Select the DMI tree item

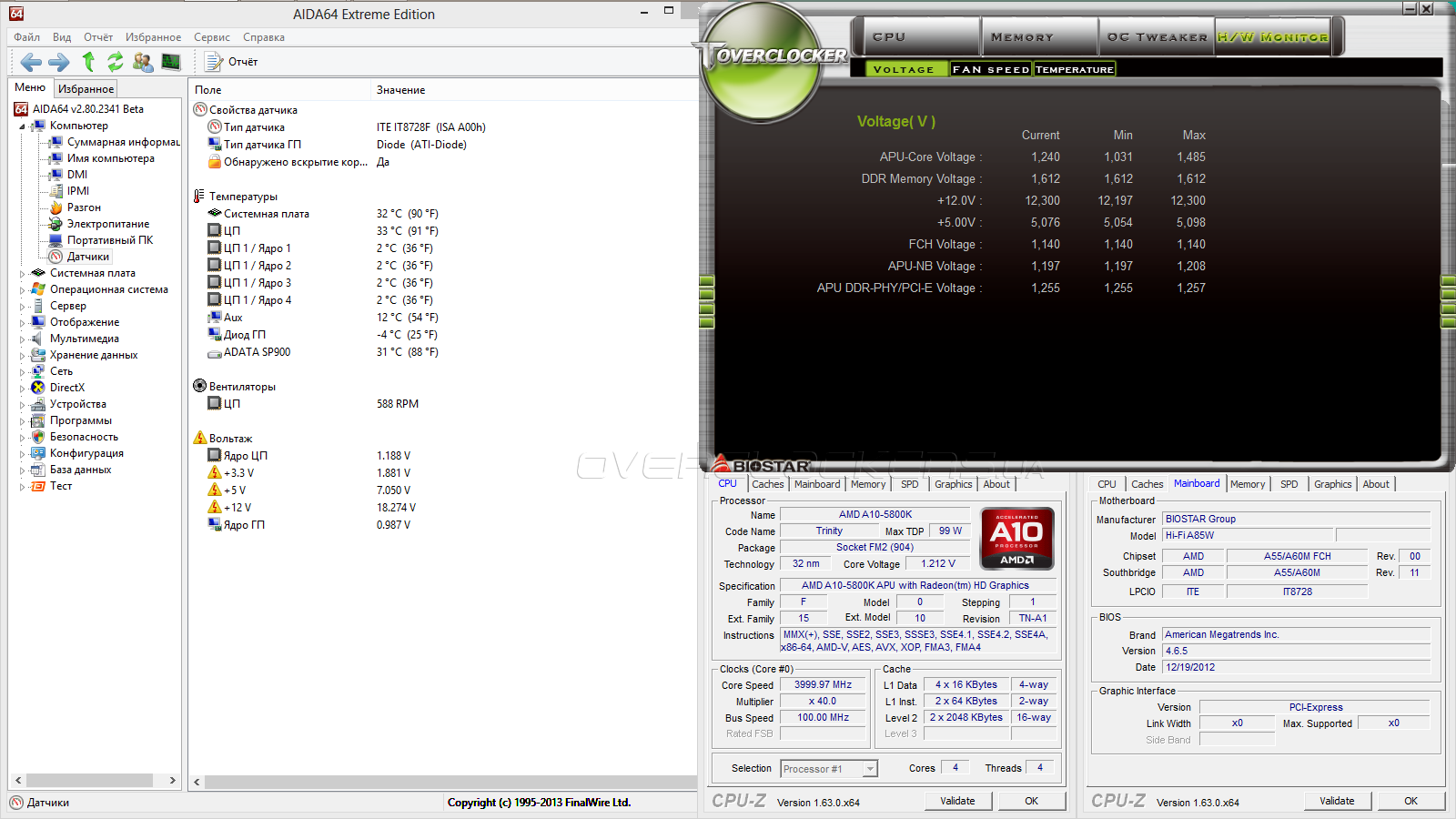coord(77,175)
